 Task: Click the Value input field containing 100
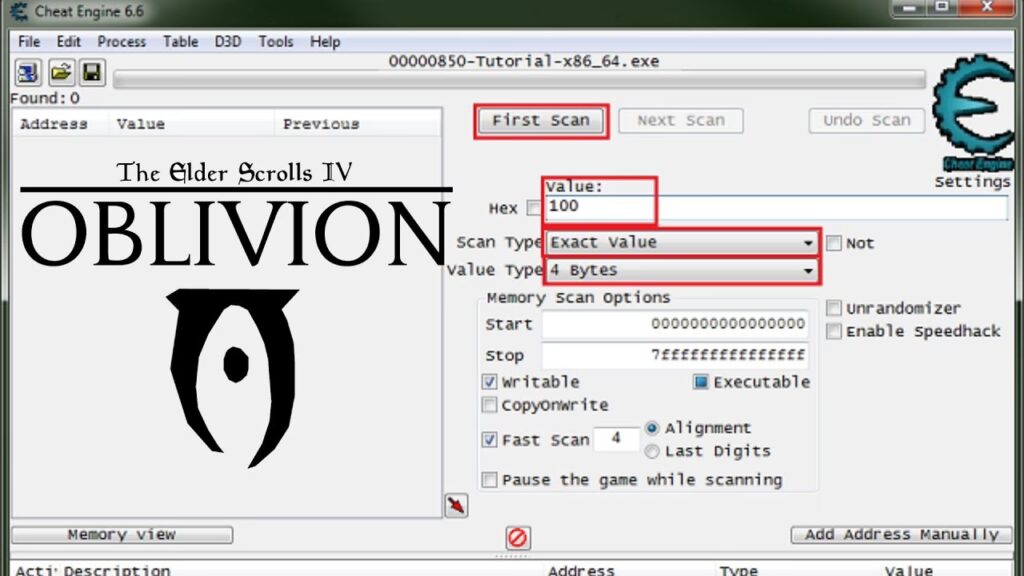[x=776, y=207]
